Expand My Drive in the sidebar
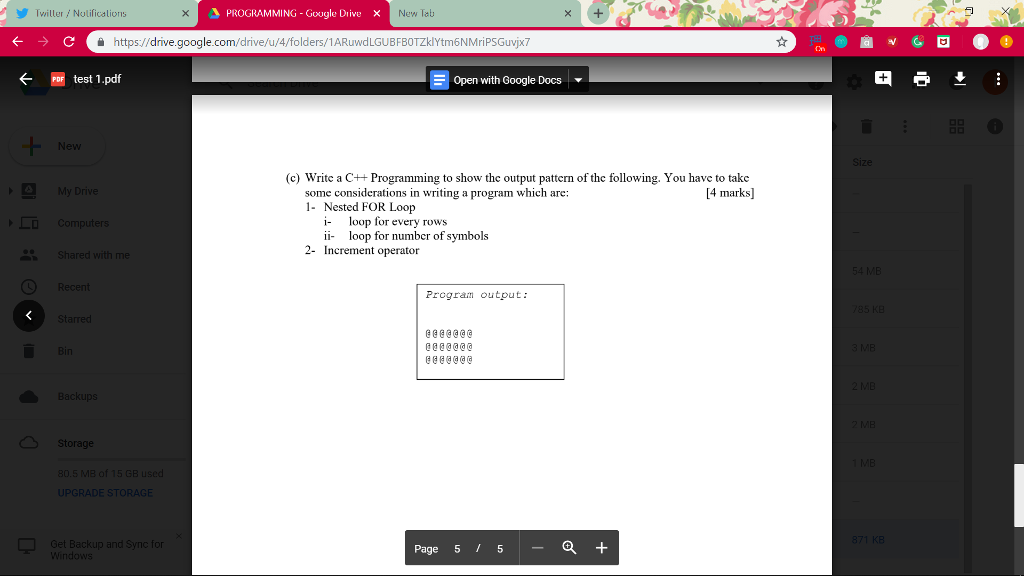 point(10,190)
